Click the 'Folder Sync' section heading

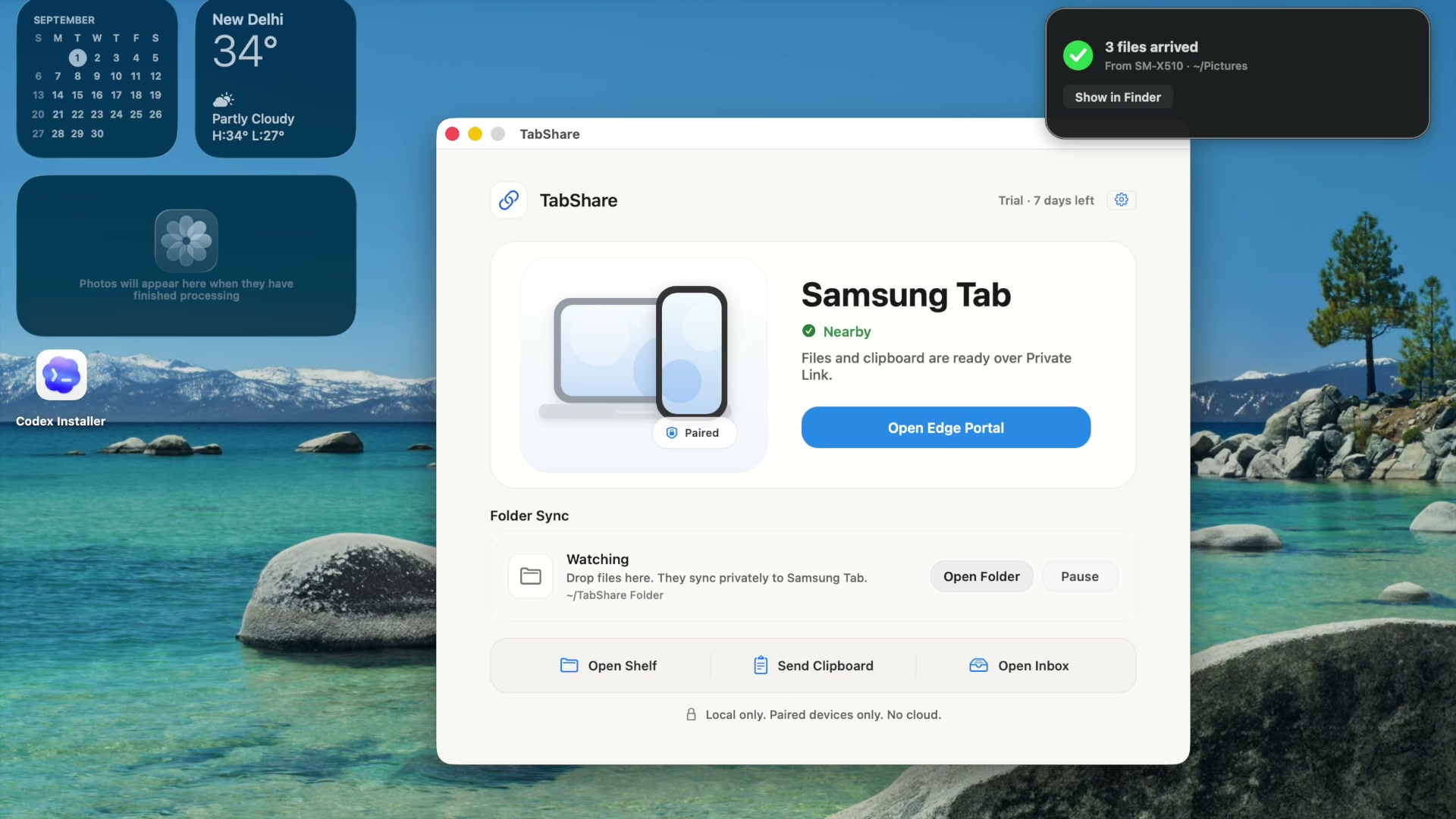(x=529, y=516)
